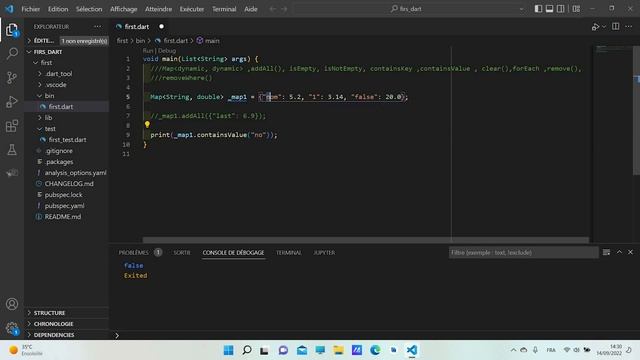Open the Testing flask icon
The height and width of the screenshot is (360, 640).
click(12, 150)
